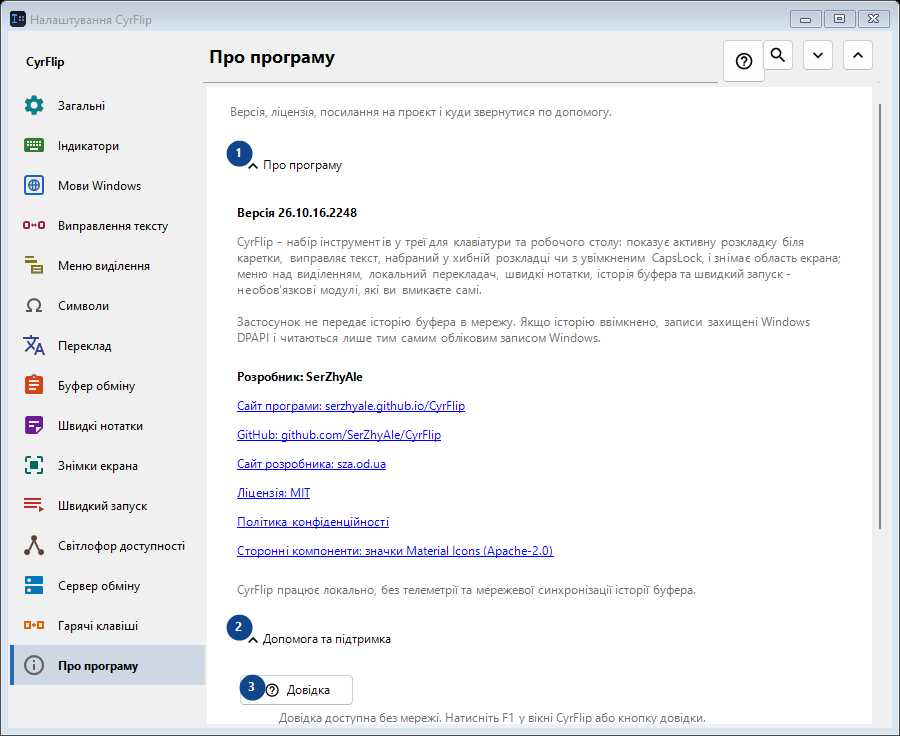Click the Гарячі клавіші icon
This screenshot has width=900, height=736.
34,625
